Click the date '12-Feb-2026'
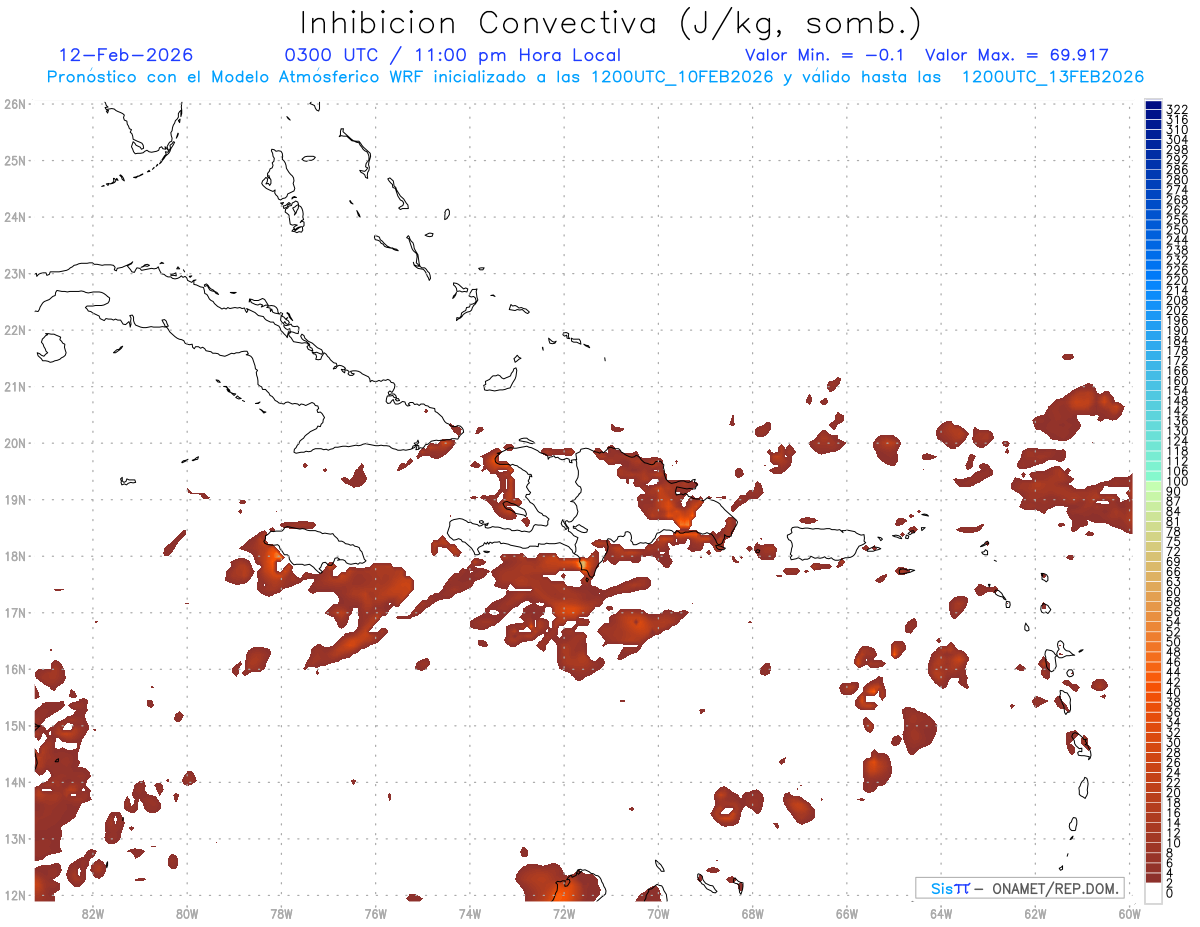The image size is (1200, 927). point(126,55)
